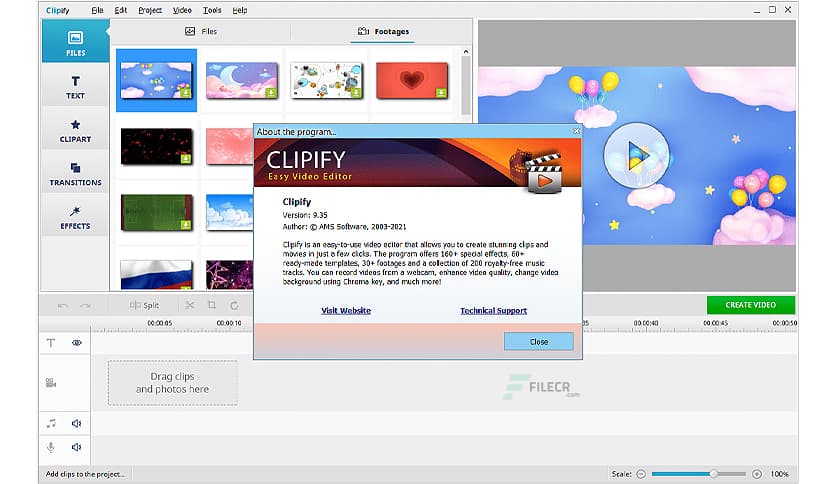The width and height of the screenshot is (836, 484).
Task: Open the File menu
Action: (x=97, y=10)
